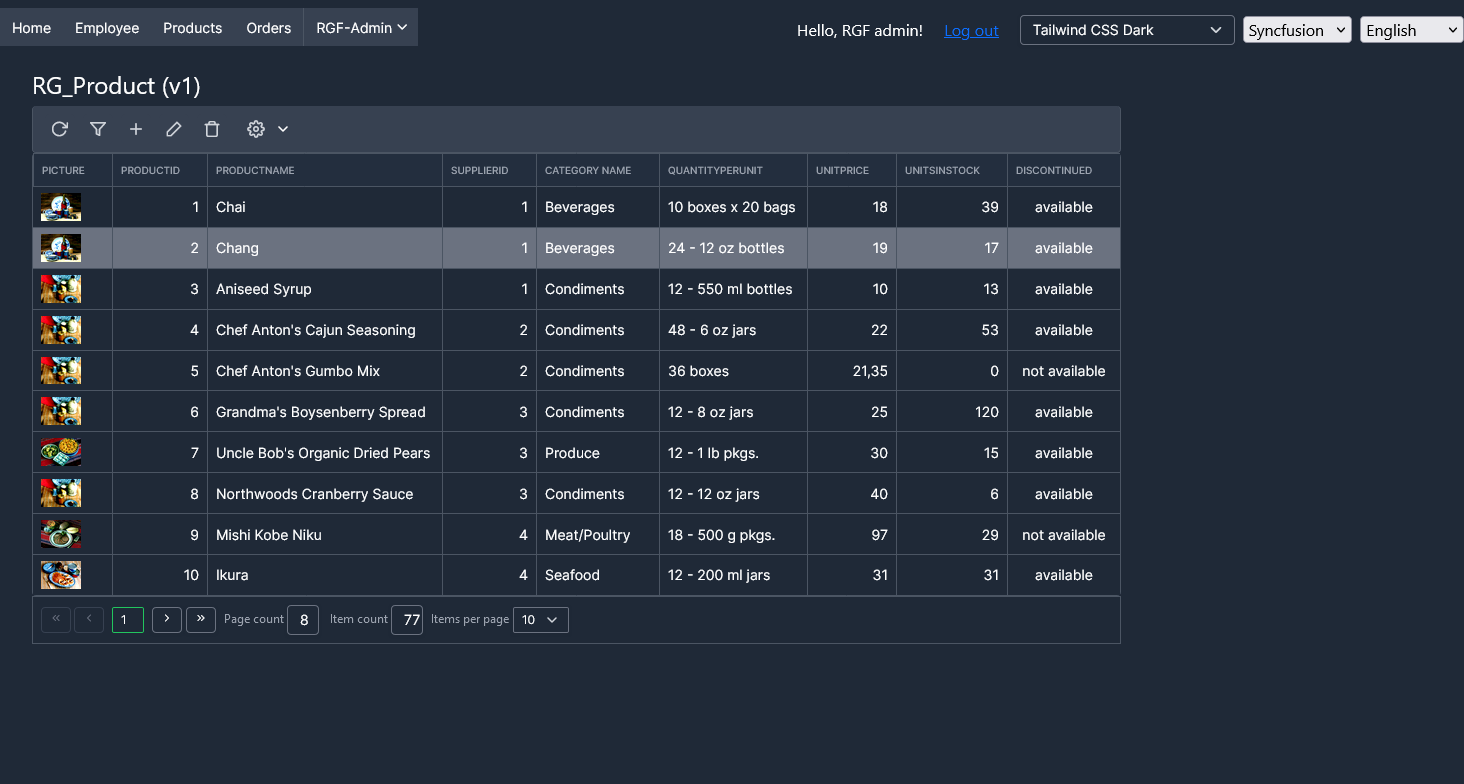
Task: Open the Employee menu item
Action: pyautogui.click(x=107, y=28)
